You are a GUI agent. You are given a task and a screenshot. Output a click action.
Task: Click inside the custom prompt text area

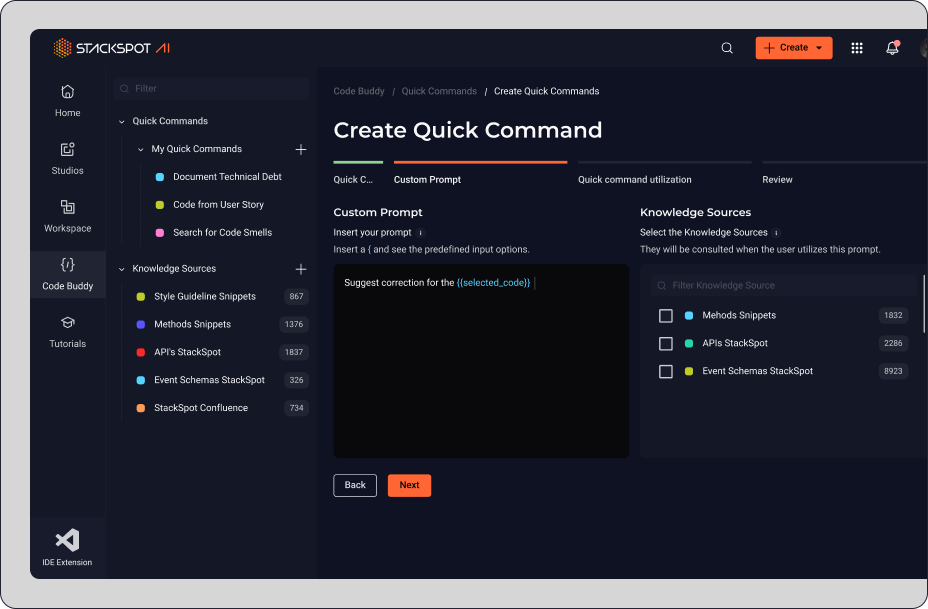481,361
